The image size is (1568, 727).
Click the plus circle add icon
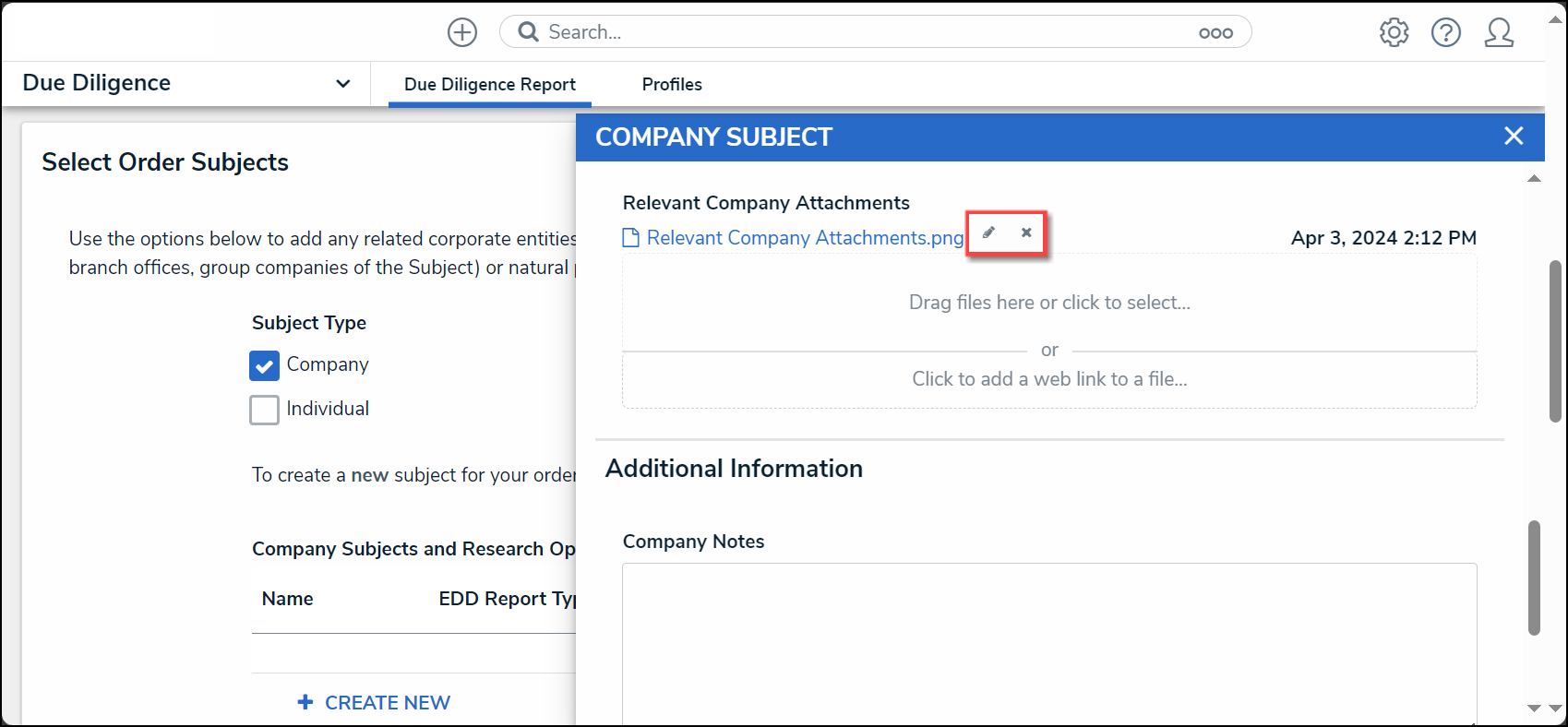click(462, 32)
